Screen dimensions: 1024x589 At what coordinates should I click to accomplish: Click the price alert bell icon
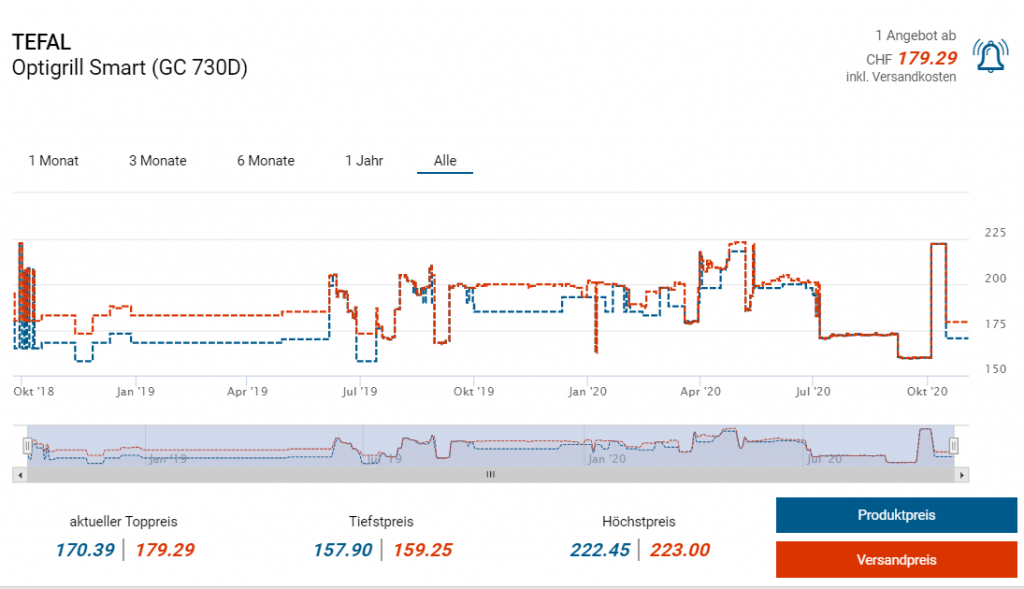[x=991, y=58]
